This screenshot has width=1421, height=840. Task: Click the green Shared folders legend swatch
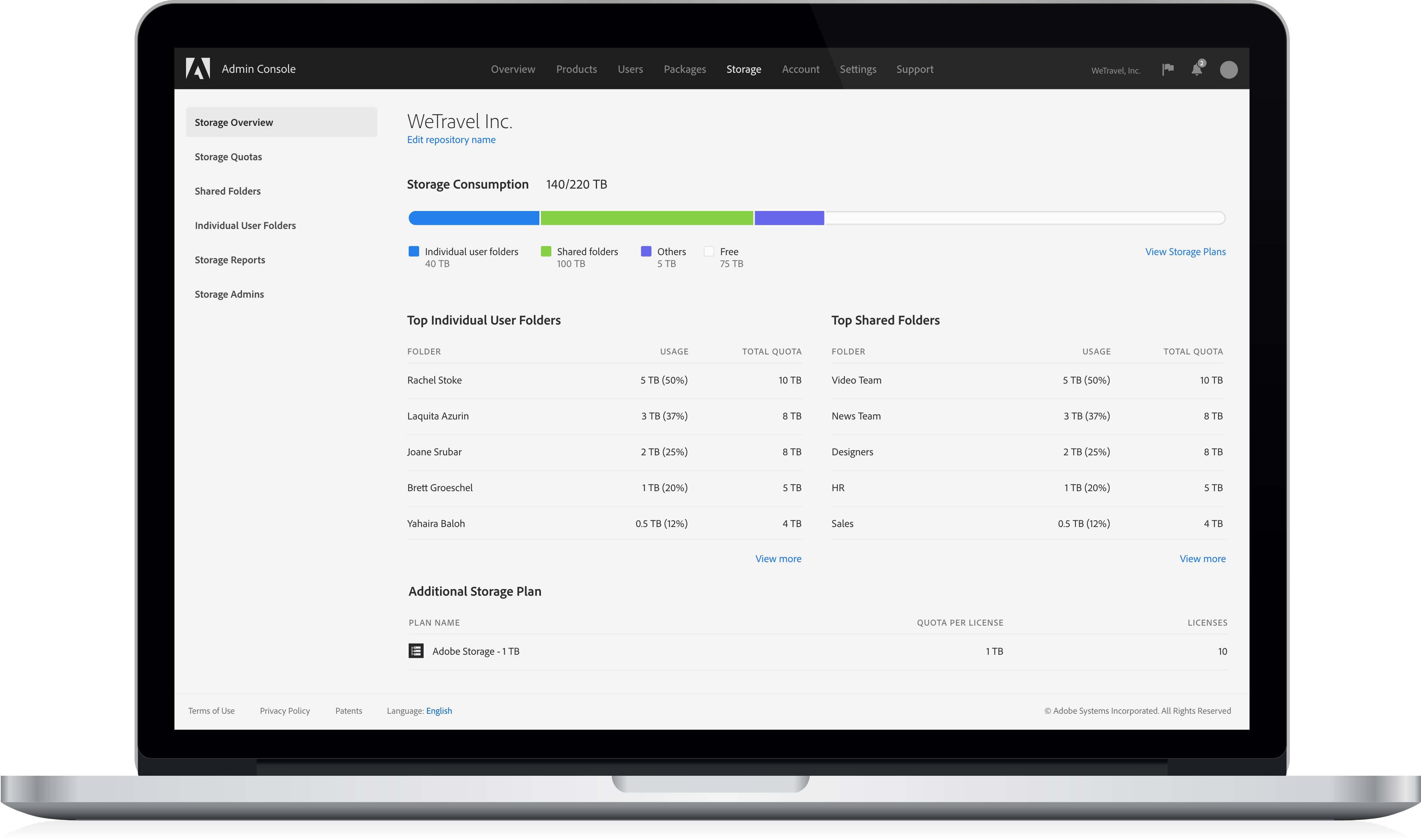click(546, 251)
